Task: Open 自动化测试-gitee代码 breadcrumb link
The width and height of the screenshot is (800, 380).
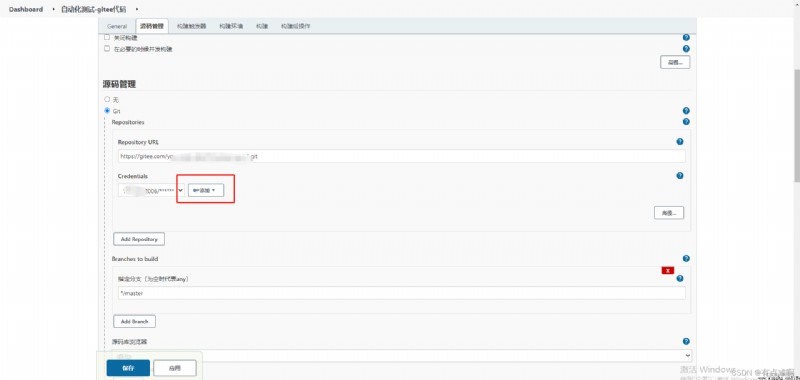Action: pyautogui.click(x=93, y=9)
